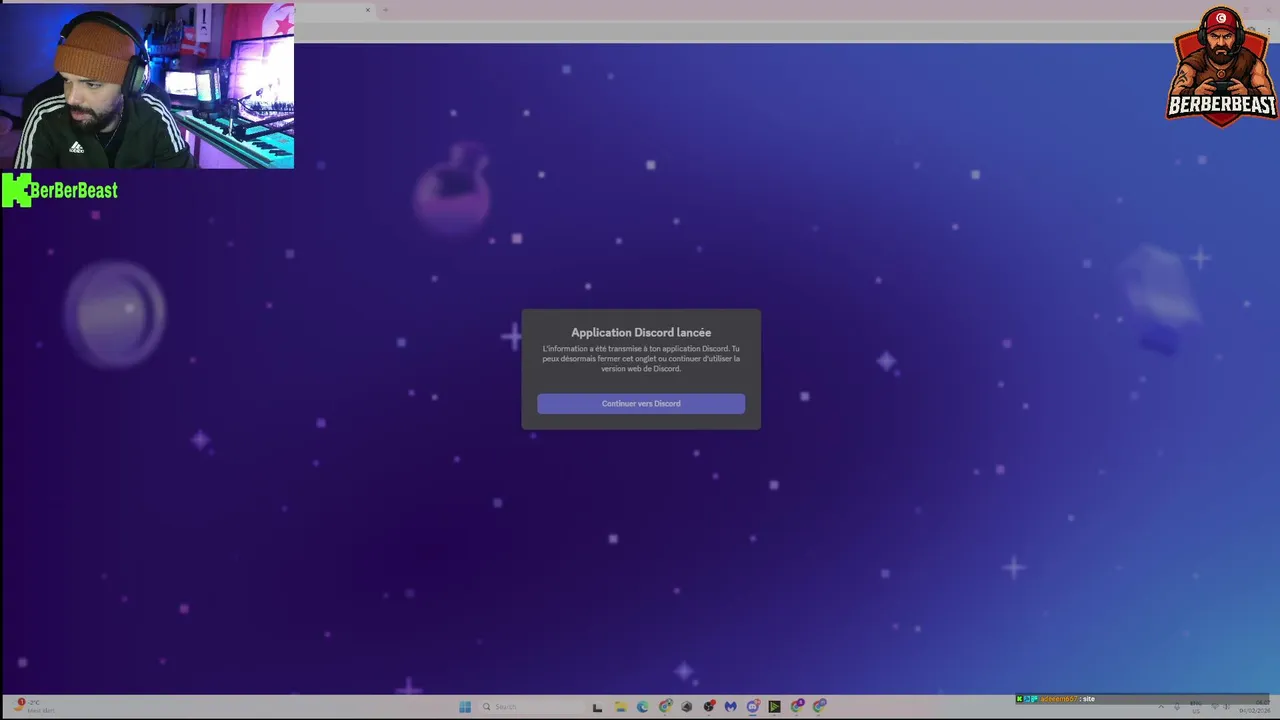Image resolution: width=1280 pixels, height=720 pixels.
Task: Click the microphone tray icon
Action: click(1177, 706)
